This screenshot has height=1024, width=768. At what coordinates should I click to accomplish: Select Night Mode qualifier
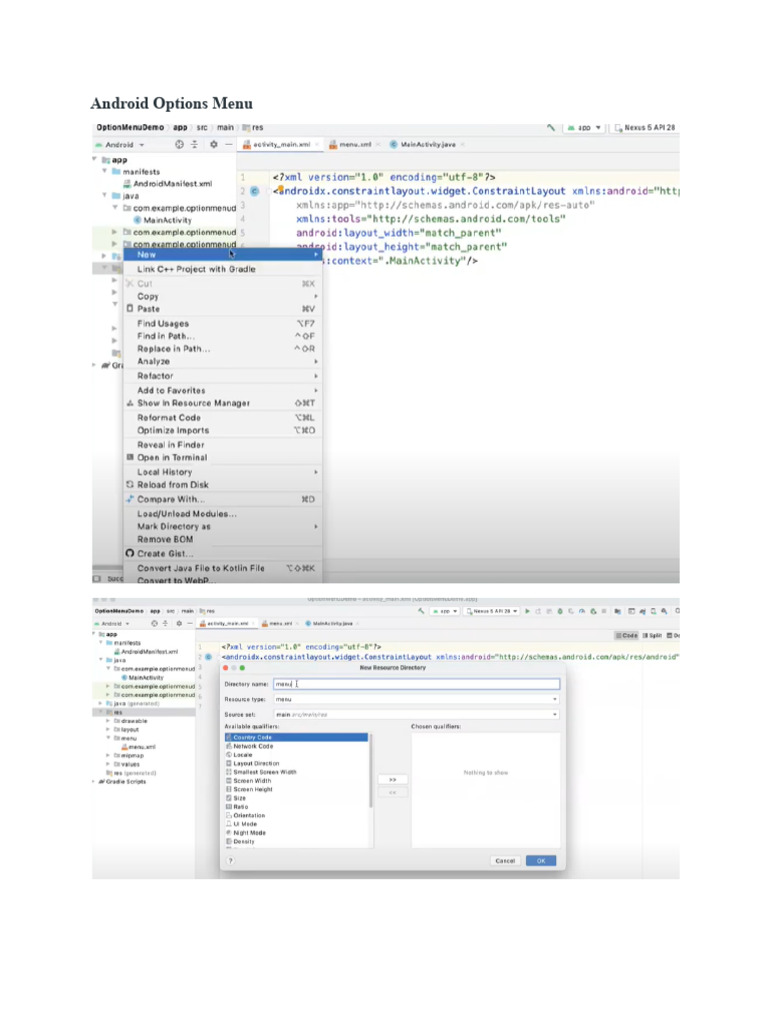point(296,833)
